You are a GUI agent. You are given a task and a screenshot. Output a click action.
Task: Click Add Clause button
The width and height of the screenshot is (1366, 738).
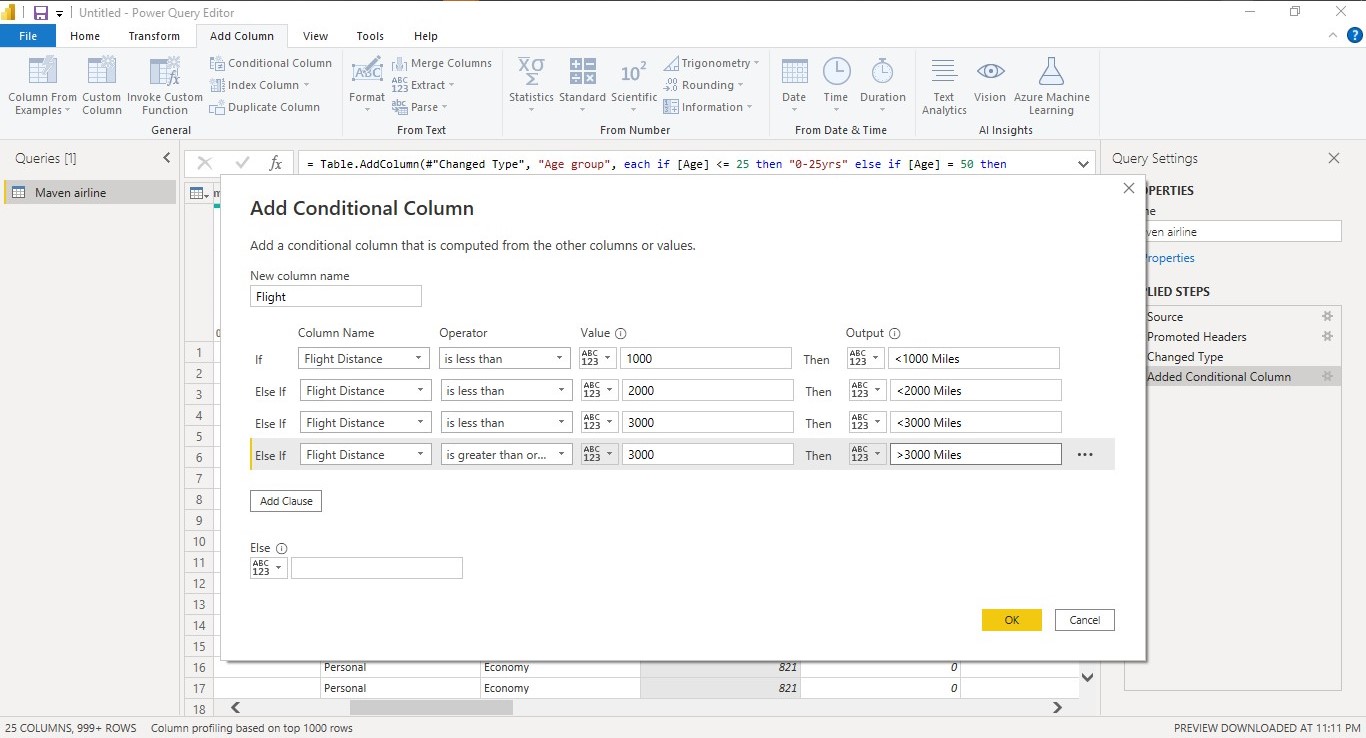coord(286,501)
